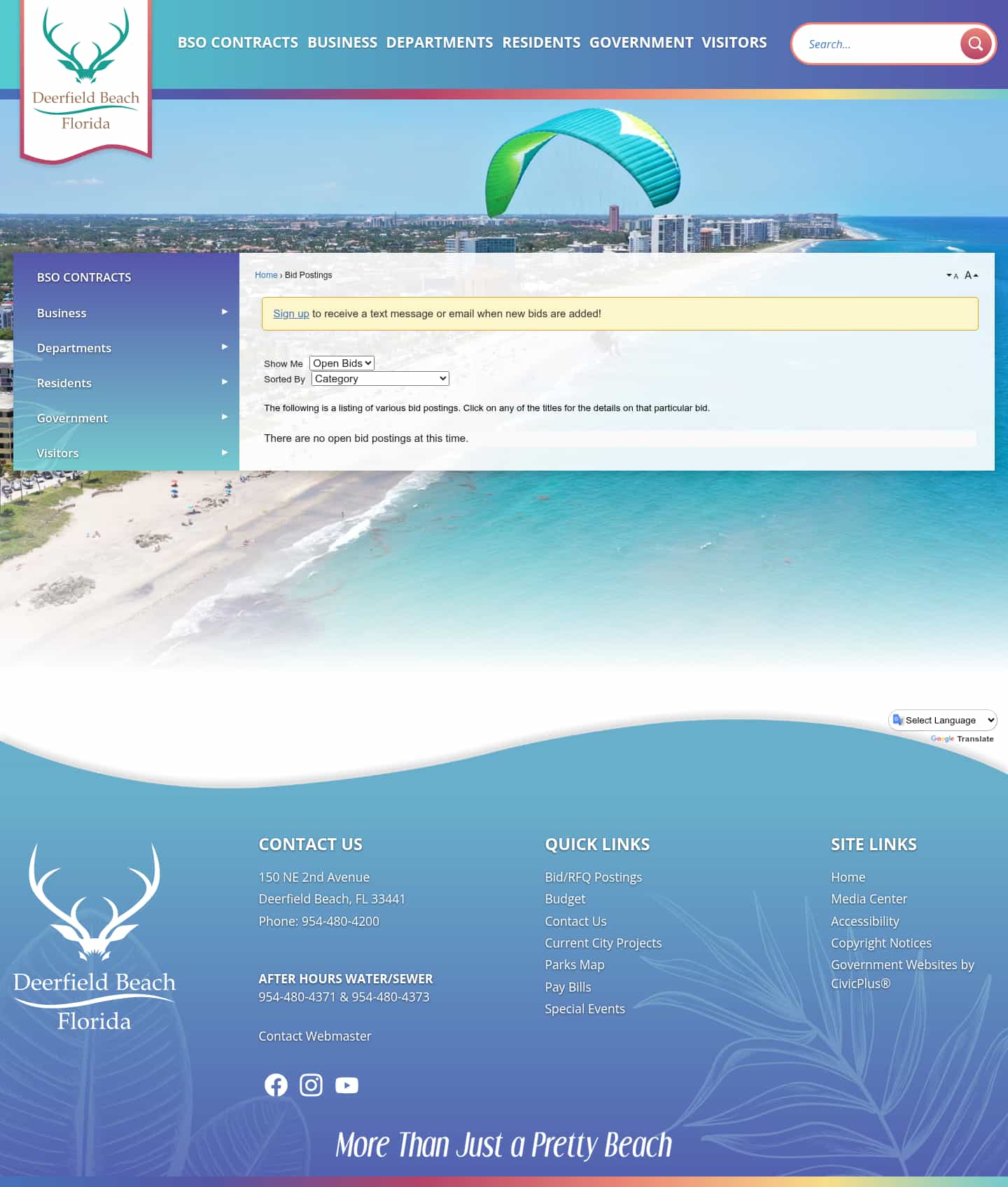The width and height of the screenshot is (1008, 1187).
Task: Open the Select Language dropdown
Action: (x=943, y=720)
